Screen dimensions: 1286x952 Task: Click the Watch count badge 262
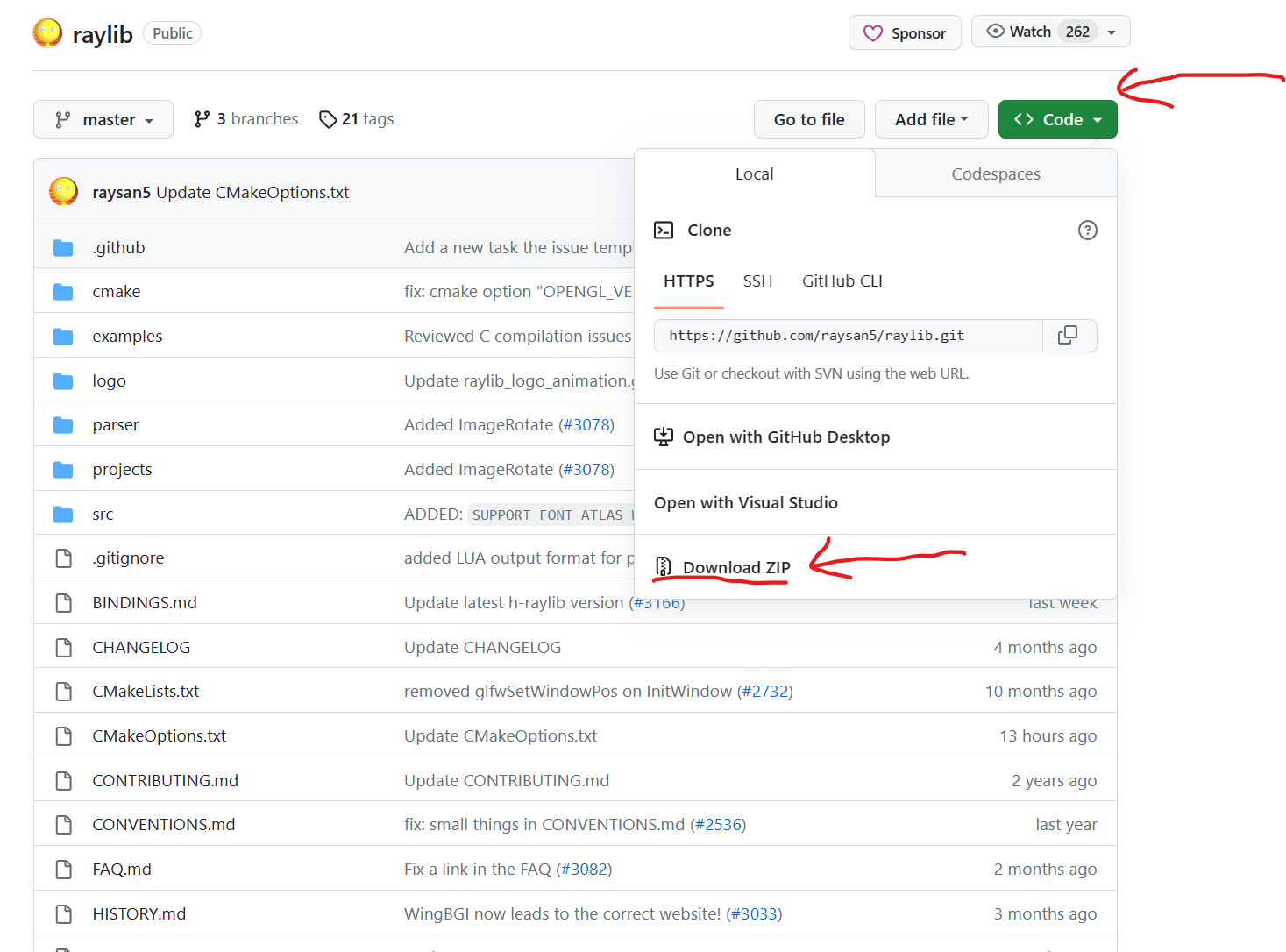coord(1077,32)
